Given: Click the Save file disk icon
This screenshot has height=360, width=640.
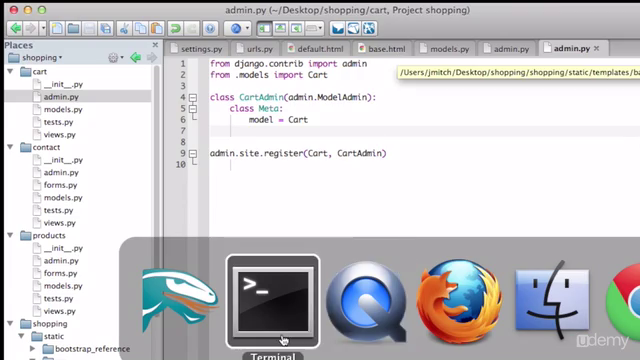Looking at the screenshot, I should [x=89, y=28].
